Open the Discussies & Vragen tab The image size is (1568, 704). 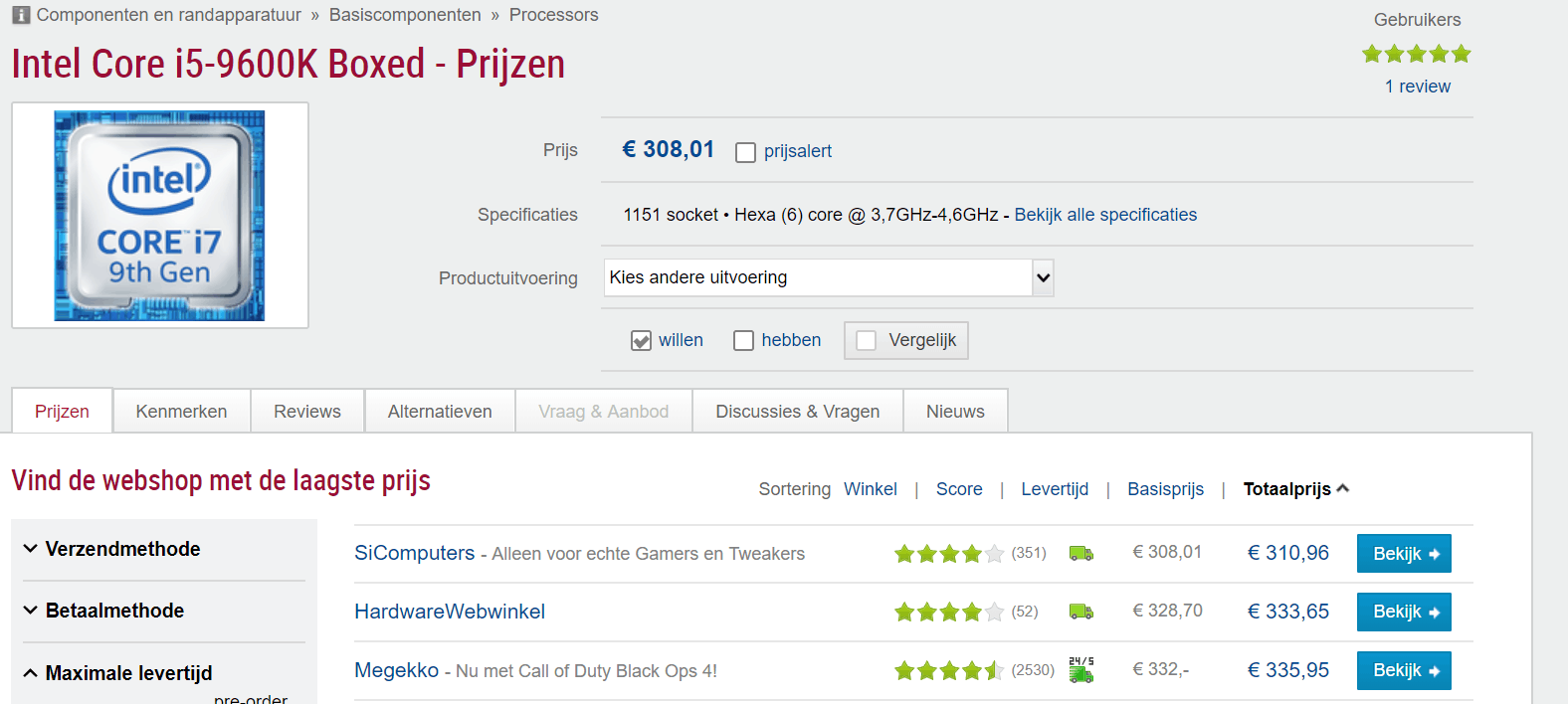coord(798,412)
